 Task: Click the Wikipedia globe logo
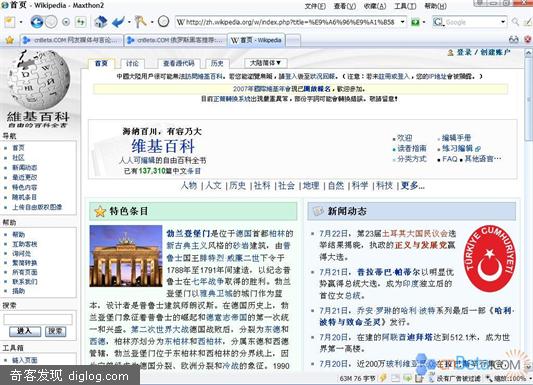click(39, 80)
